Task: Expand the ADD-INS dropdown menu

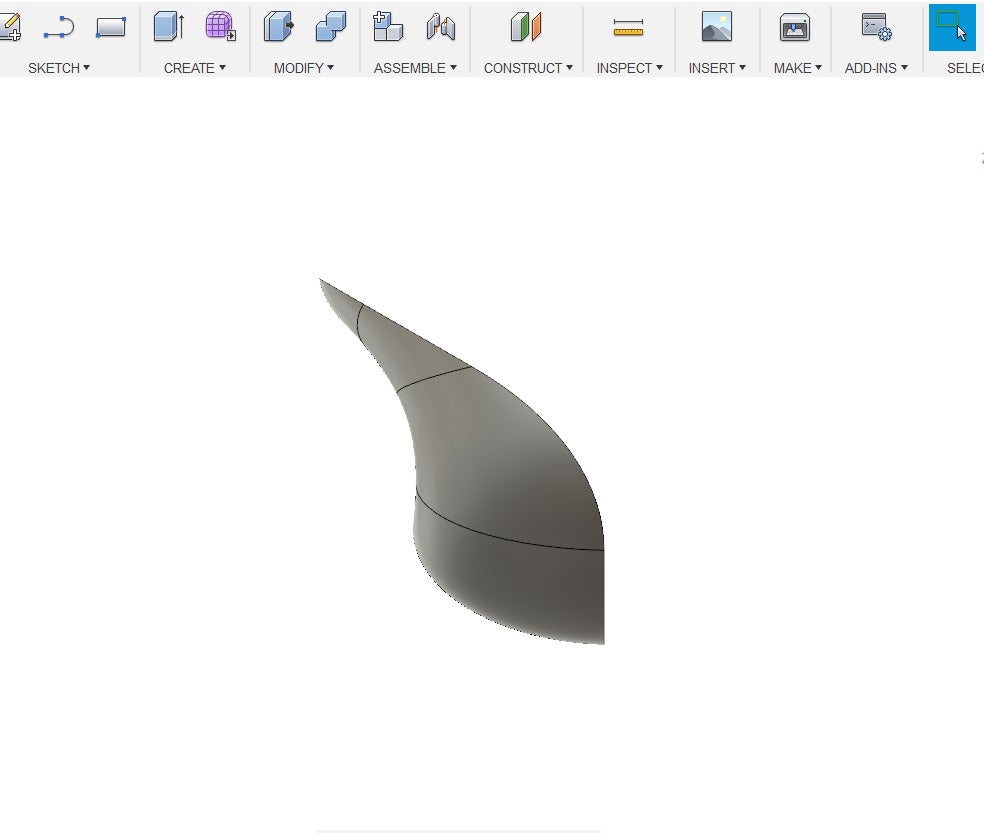Action: pos(876,68)
